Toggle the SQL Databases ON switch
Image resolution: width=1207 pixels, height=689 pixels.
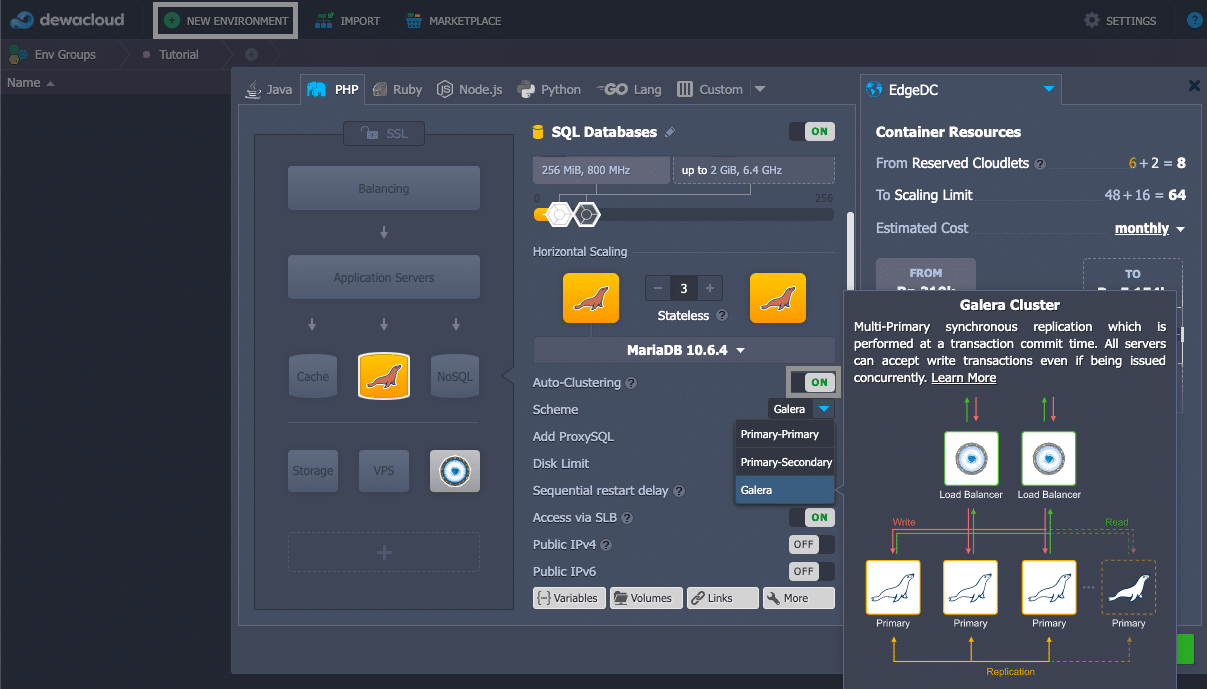point(811,132)
